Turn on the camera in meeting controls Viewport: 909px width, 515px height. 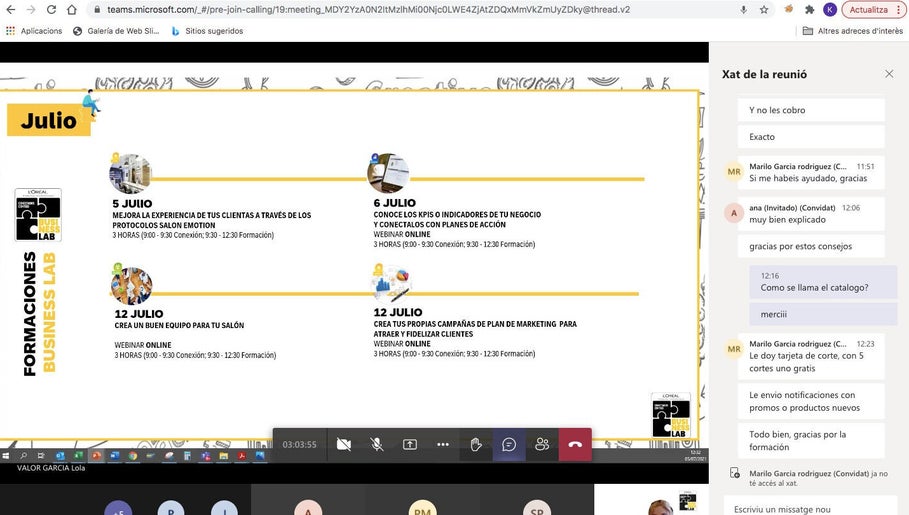click(344, 444)
